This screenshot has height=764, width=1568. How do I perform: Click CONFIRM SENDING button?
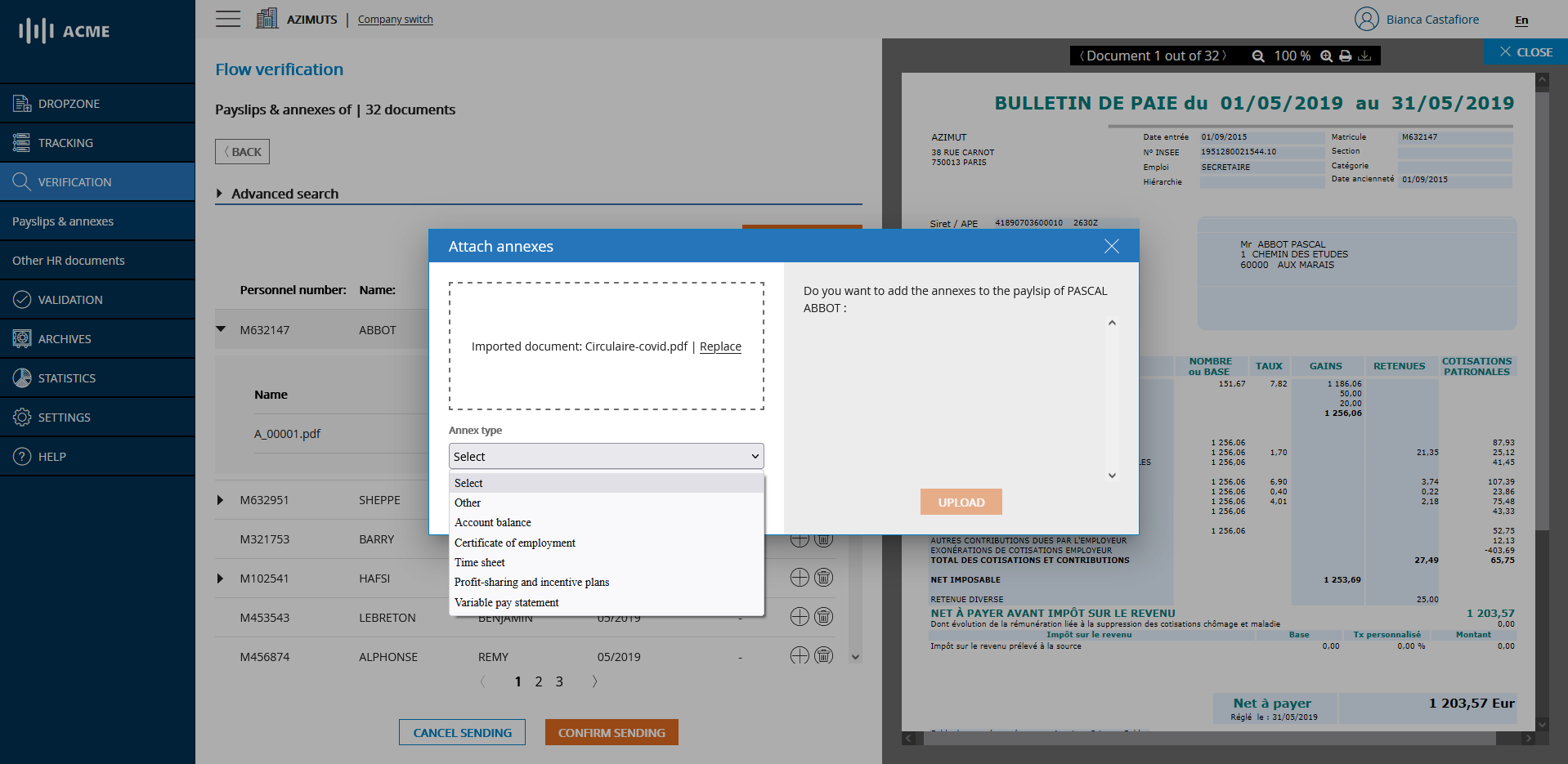[x=612, y=733]
